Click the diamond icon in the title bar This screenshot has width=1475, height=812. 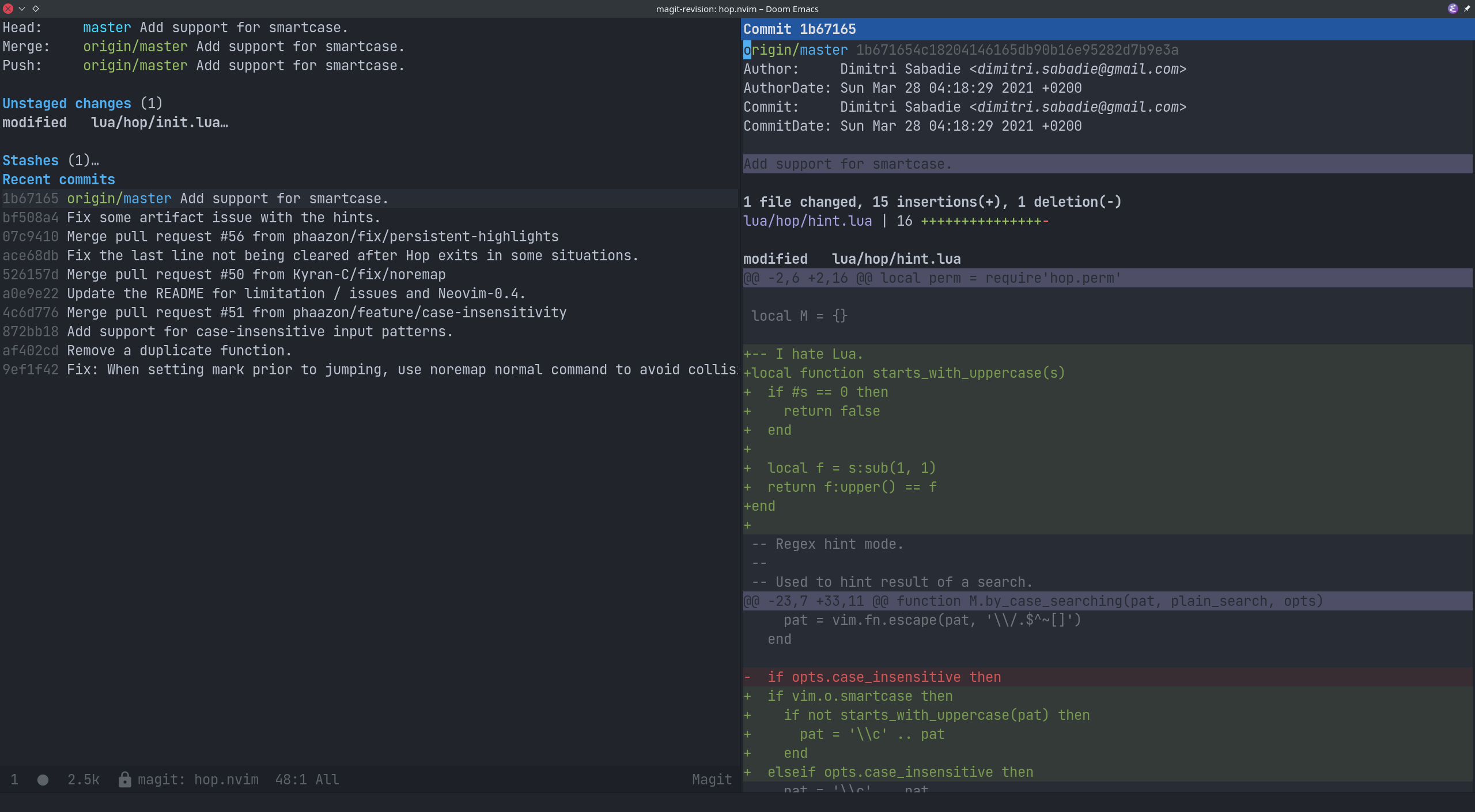(x=36, y=8)
